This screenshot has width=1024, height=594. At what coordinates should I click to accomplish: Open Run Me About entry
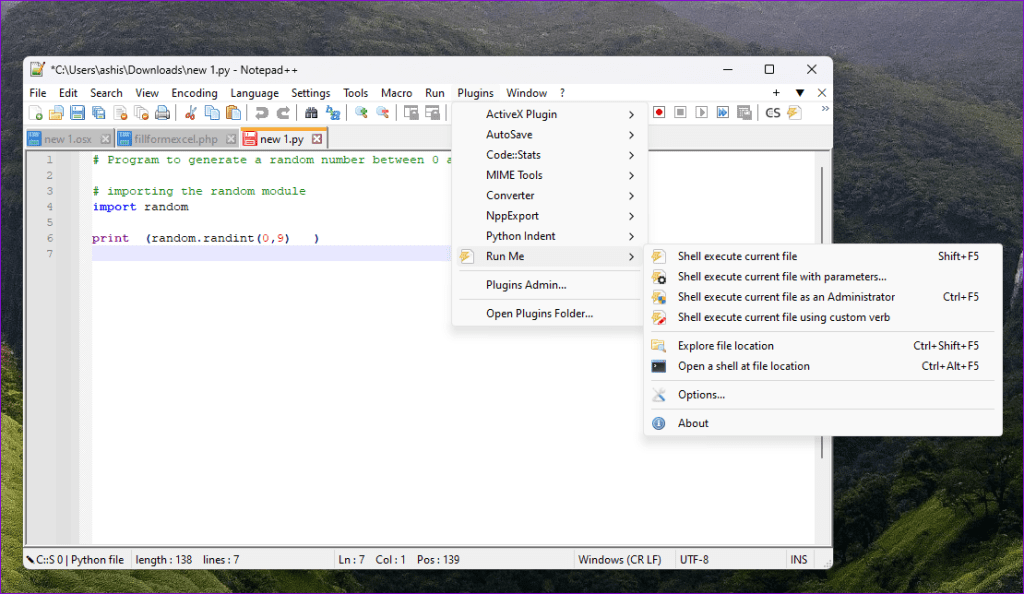823,423
